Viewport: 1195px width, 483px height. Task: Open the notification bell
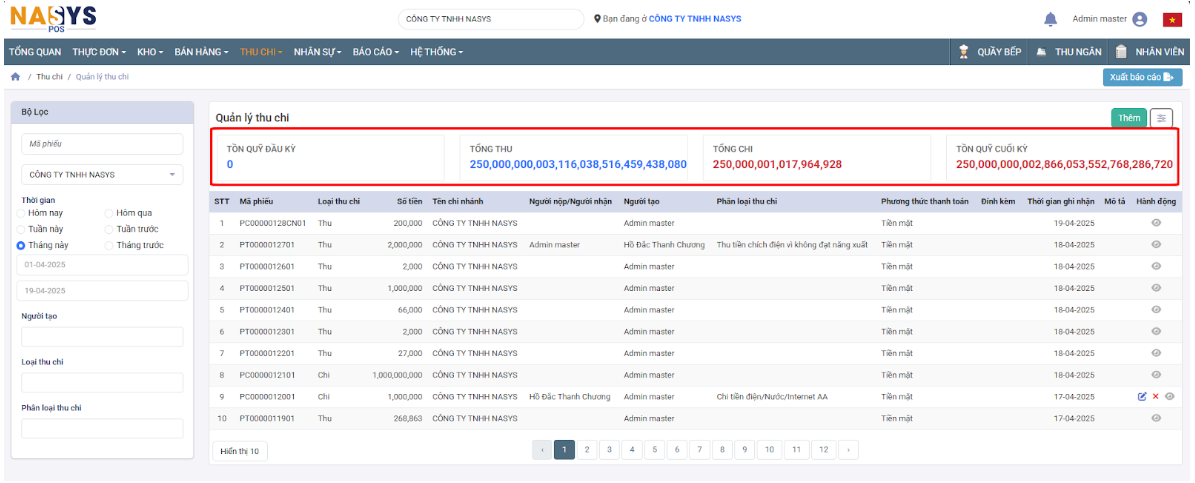coord(1050,19)
